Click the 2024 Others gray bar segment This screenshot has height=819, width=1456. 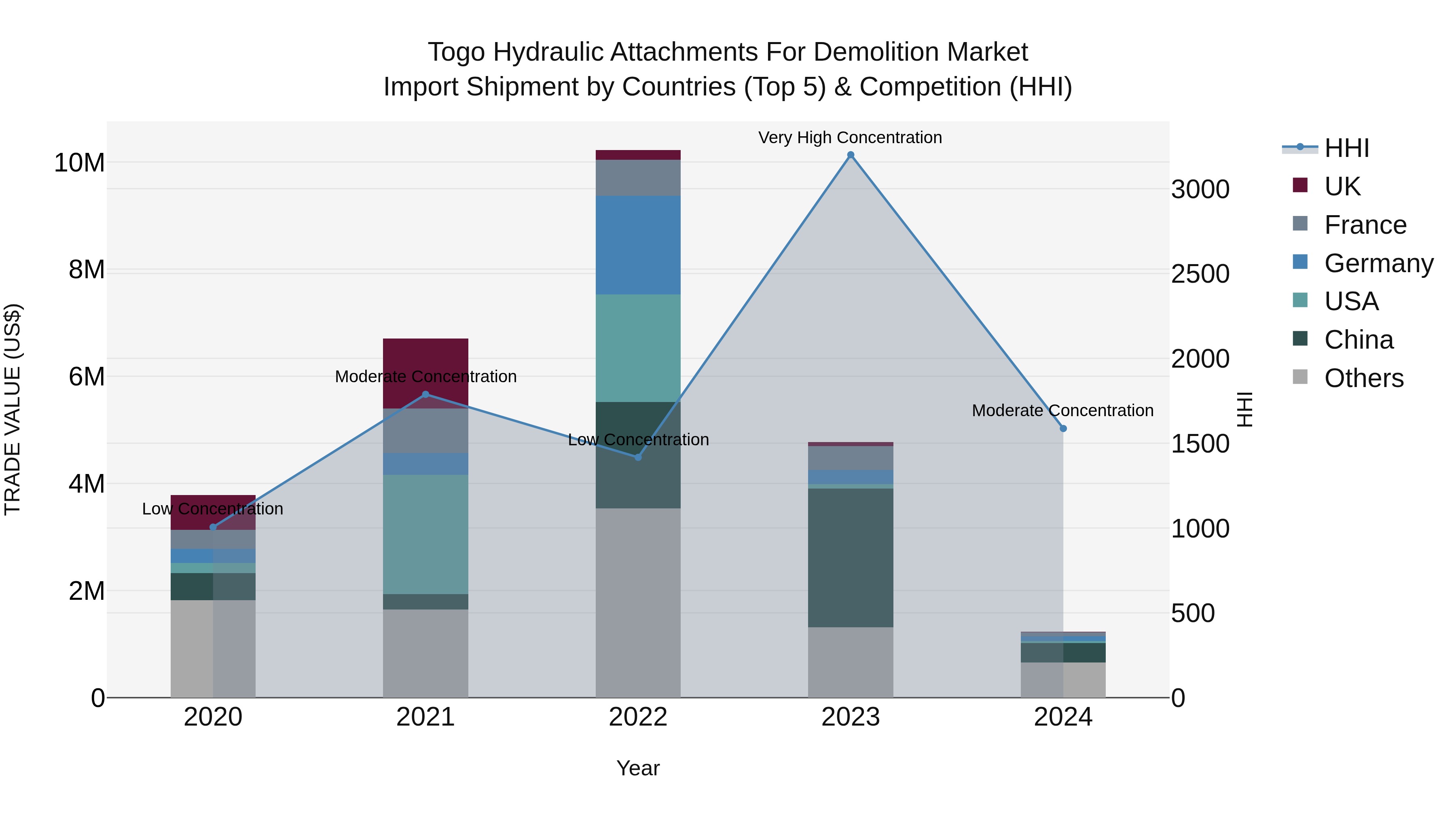point(1063,680)
